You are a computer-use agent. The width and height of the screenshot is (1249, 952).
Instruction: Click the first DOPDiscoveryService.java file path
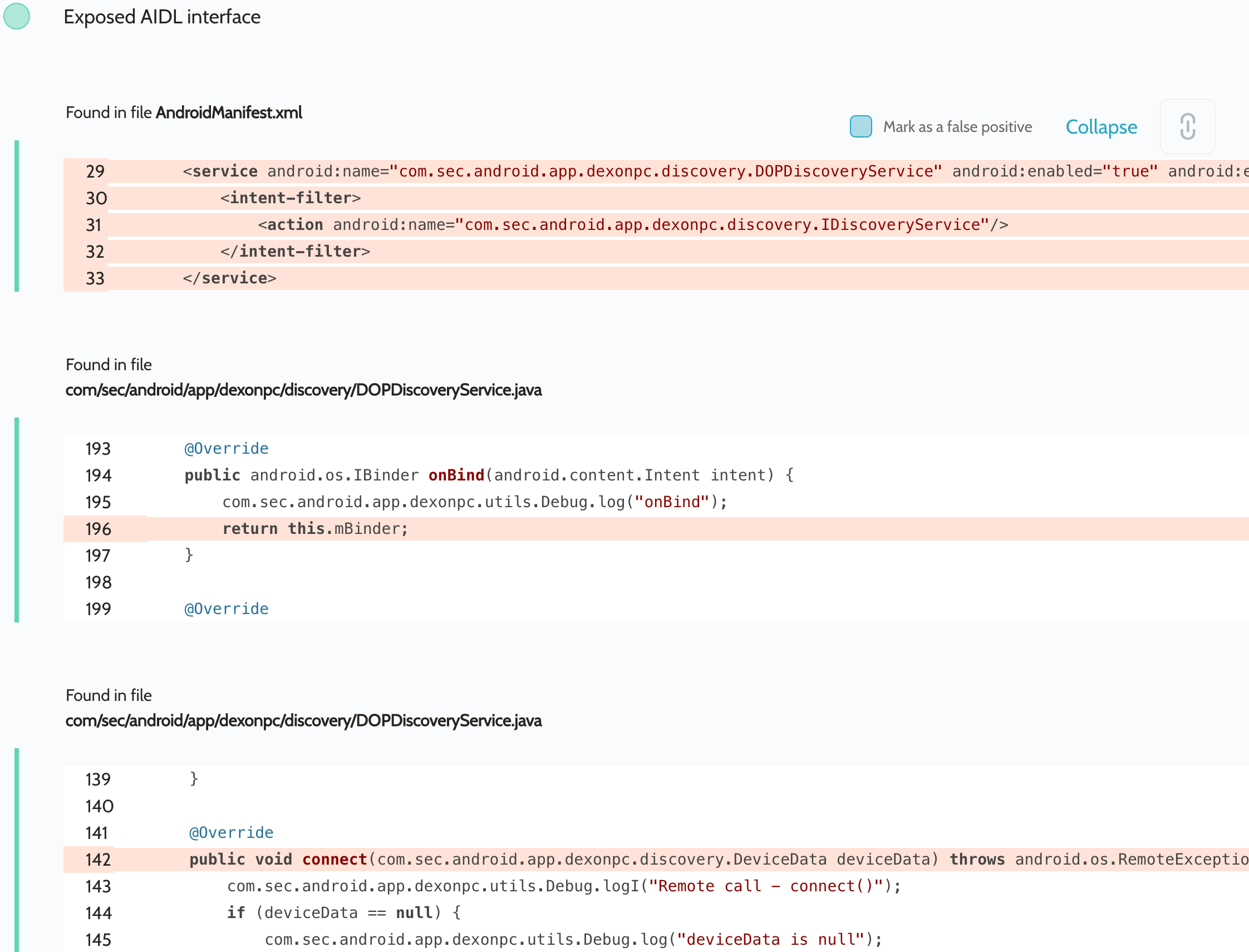coord(303,390)
